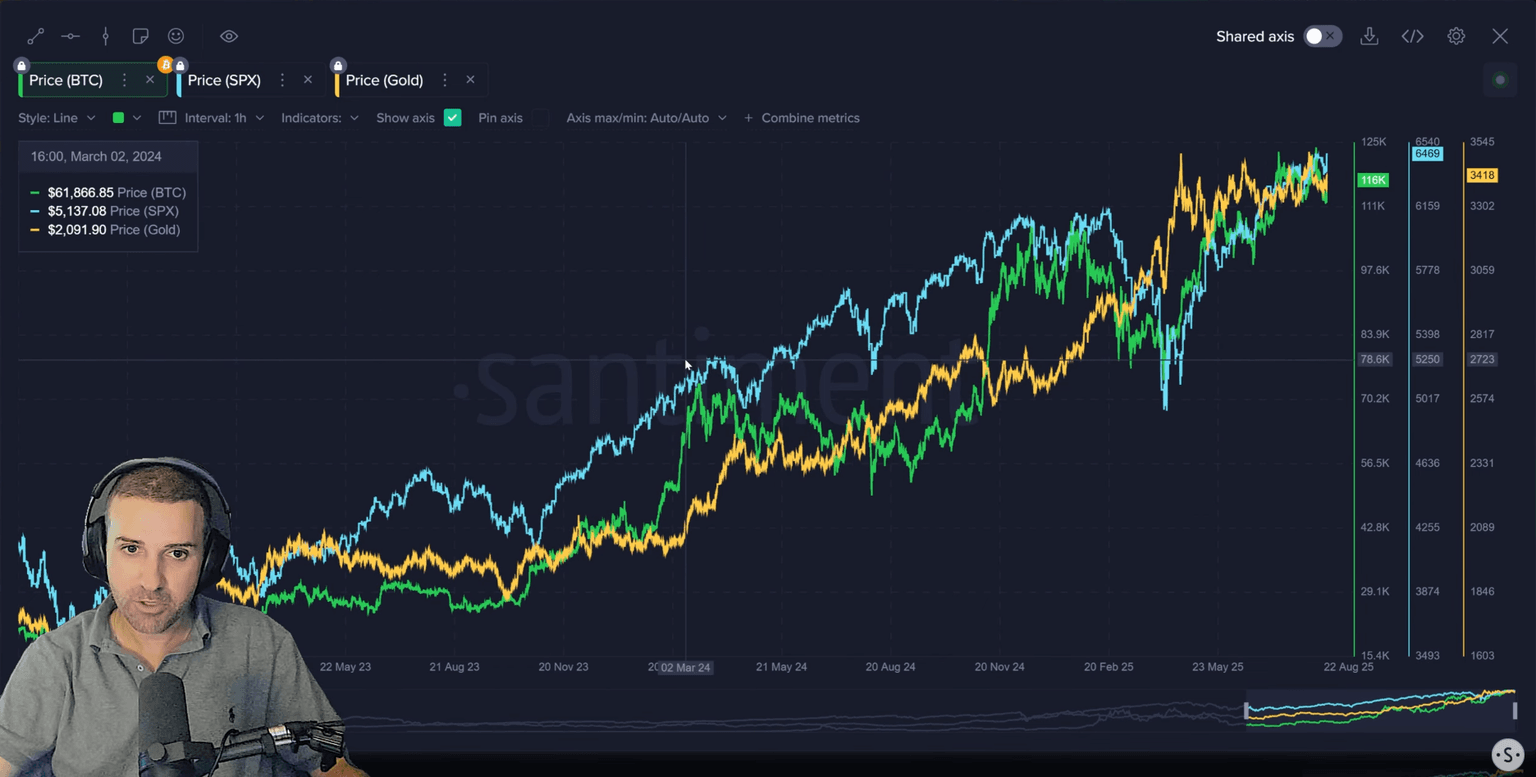The width and height of the screenshot is (1536, 777).
Task: Click the download chart icon
Action: tap(1369, 36)
